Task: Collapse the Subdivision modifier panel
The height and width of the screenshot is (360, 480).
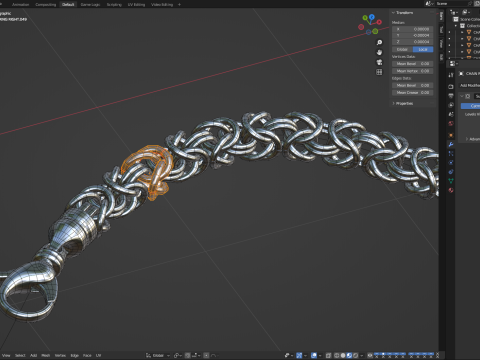Action: coord(462,96)
